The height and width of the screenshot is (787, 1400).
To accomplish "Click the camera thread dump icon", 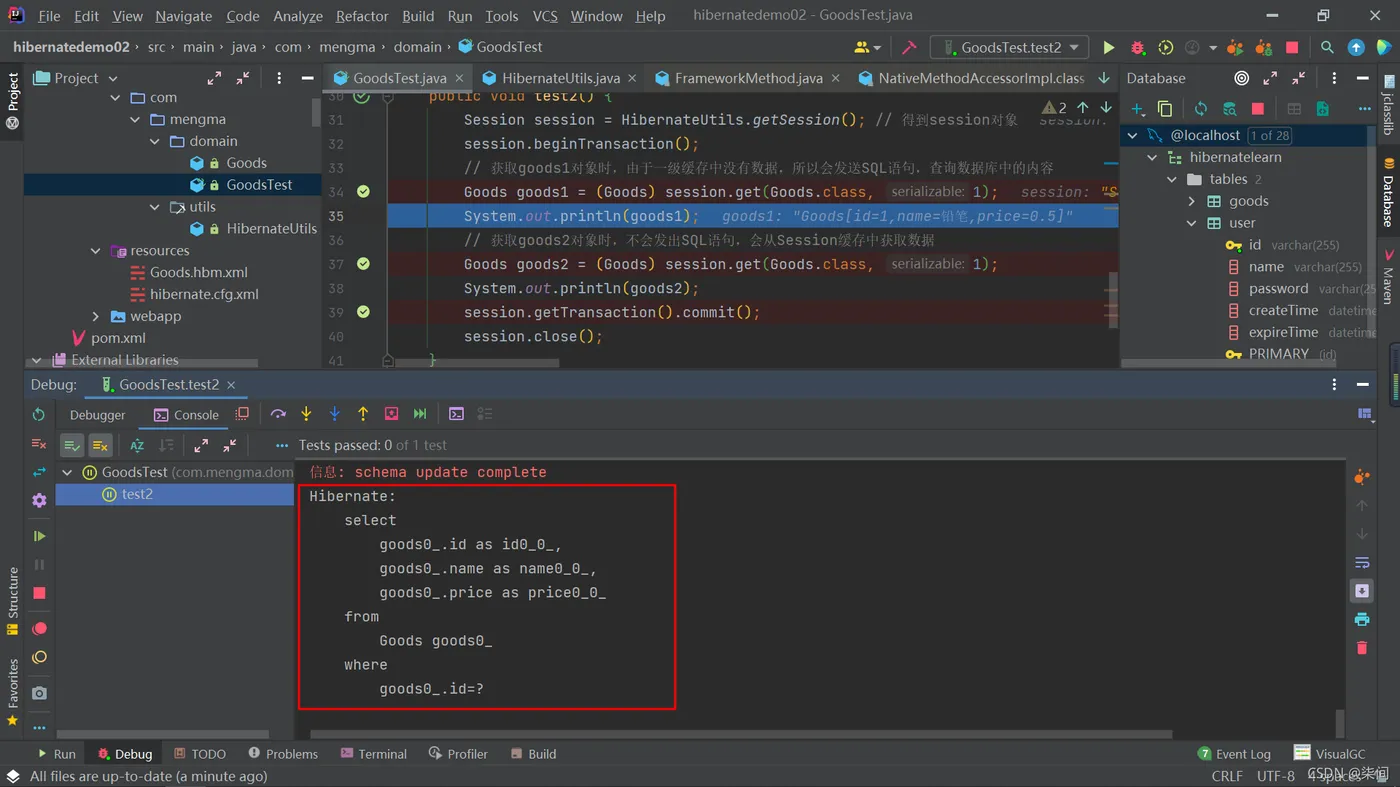I will click(x=39, y=693).
